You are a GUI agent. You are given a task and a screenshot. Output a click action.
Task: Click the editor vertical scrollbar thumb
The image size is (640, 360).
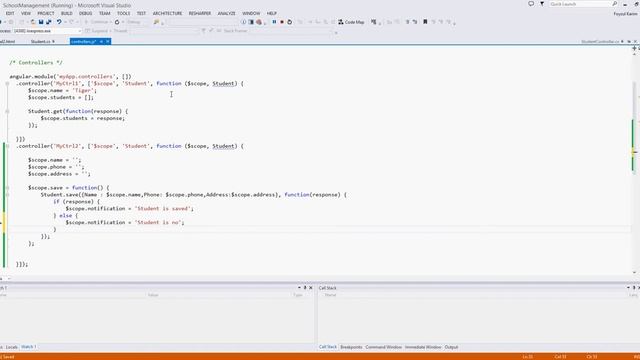tap(634, 127)
